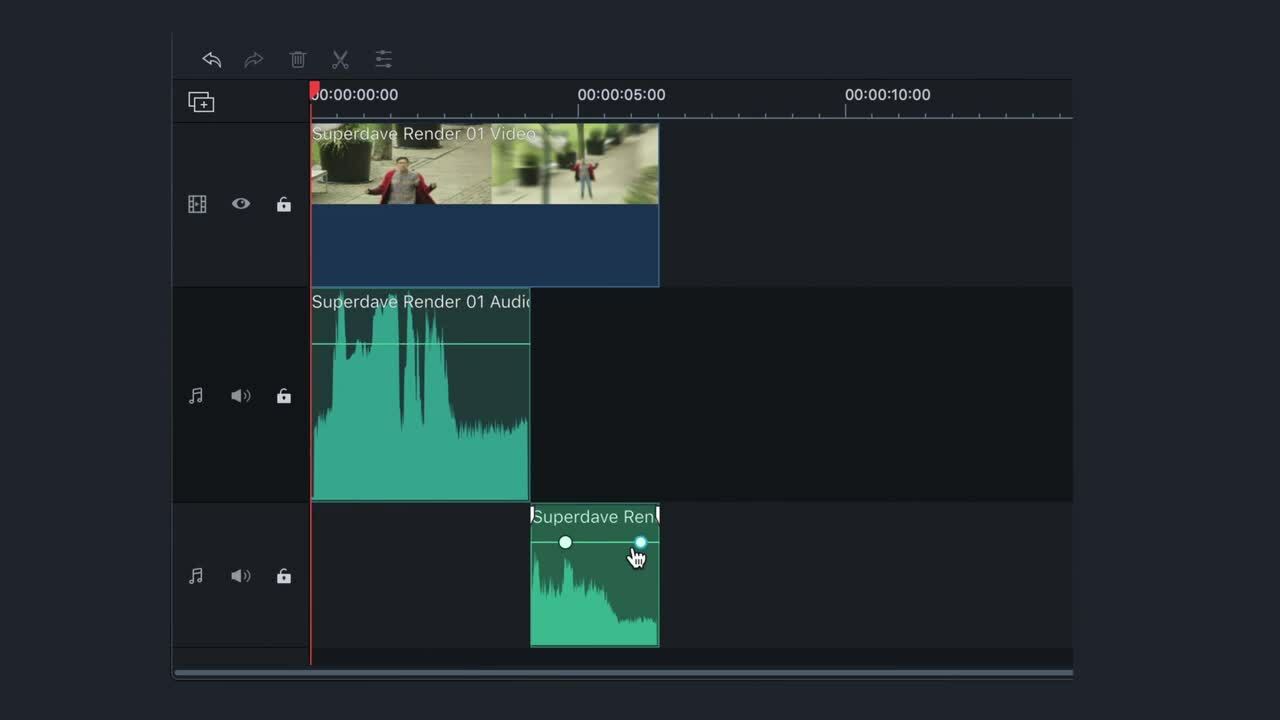This screenshot has width=1280, height=720.
Task: Mute the first audio track
Action: [241, 396]
